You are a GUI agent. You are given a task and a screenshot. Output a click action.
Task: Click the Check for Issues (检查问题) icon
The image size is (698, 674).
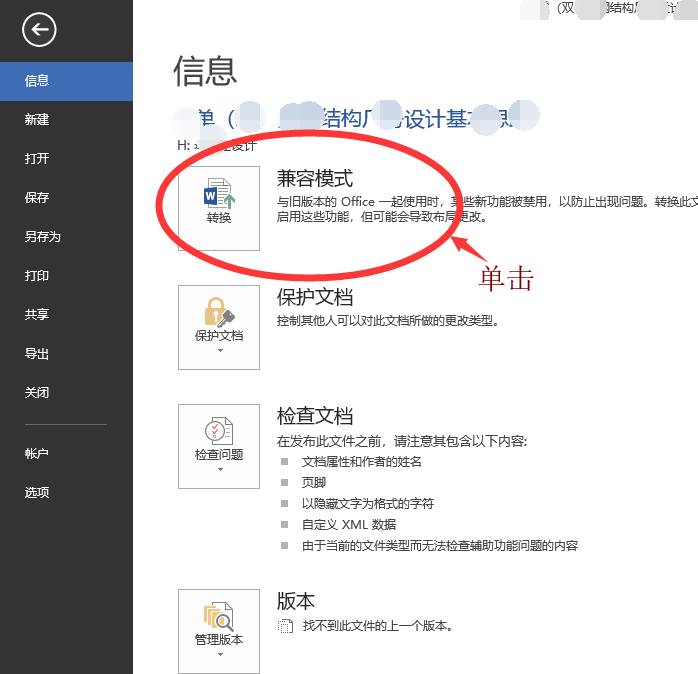[219, 430]
